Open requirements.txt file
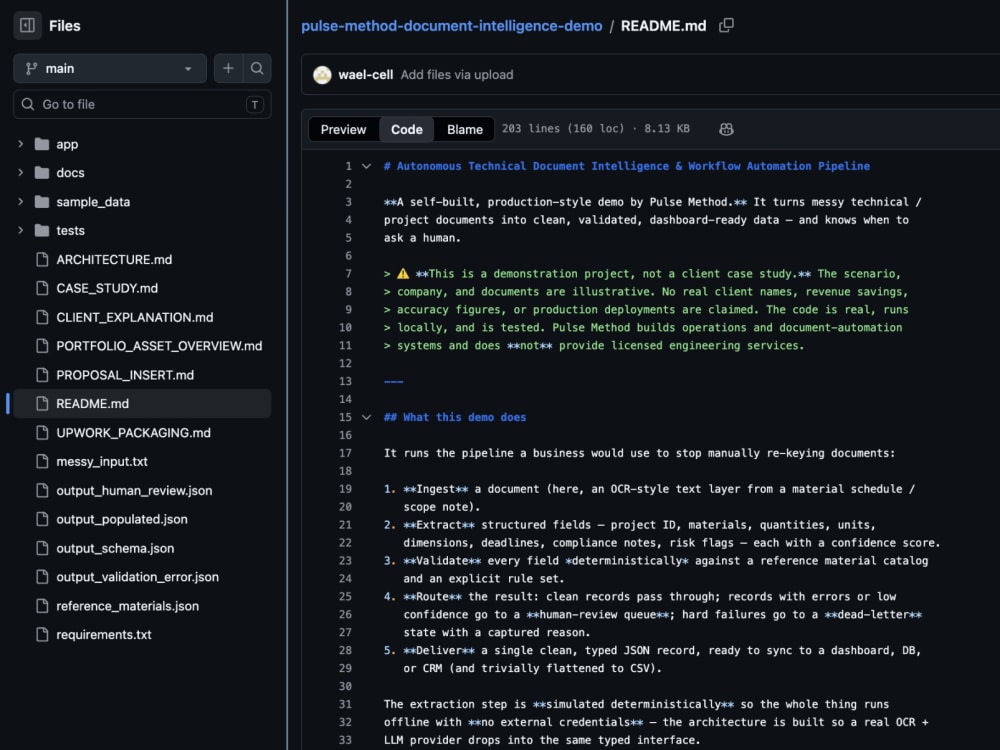 [104, 635]
